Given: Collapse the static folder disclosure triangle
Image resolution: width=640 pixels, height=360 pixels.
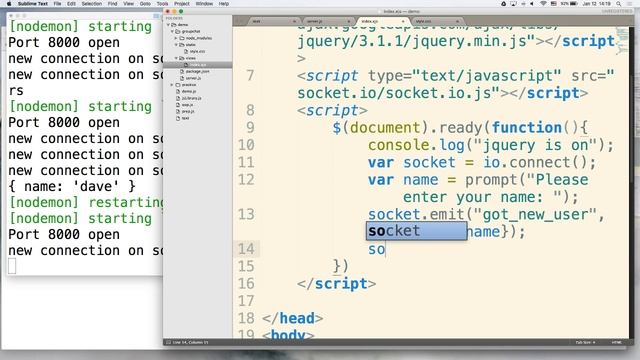Looking at the screenshot, I should [176, 45].
